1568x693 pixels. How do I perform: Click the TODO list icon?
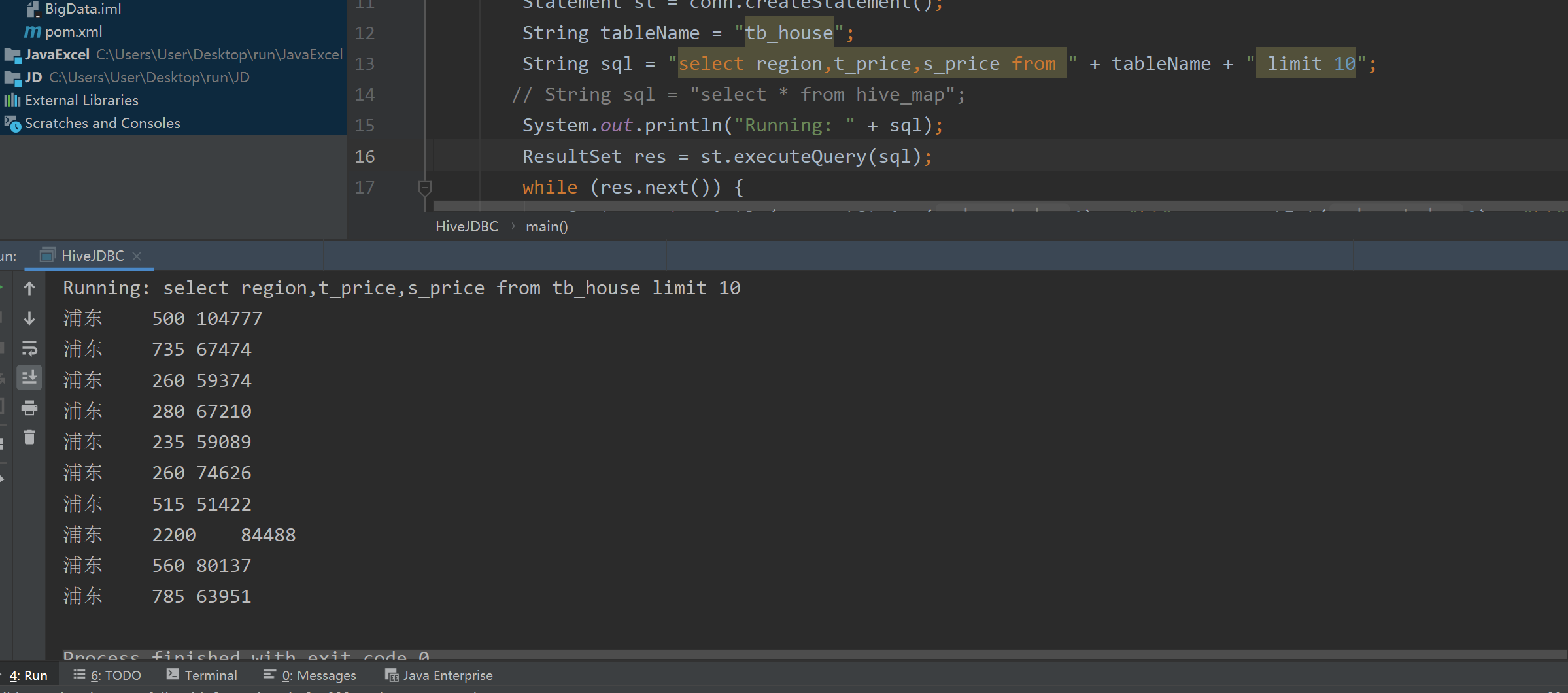point(79,674)
